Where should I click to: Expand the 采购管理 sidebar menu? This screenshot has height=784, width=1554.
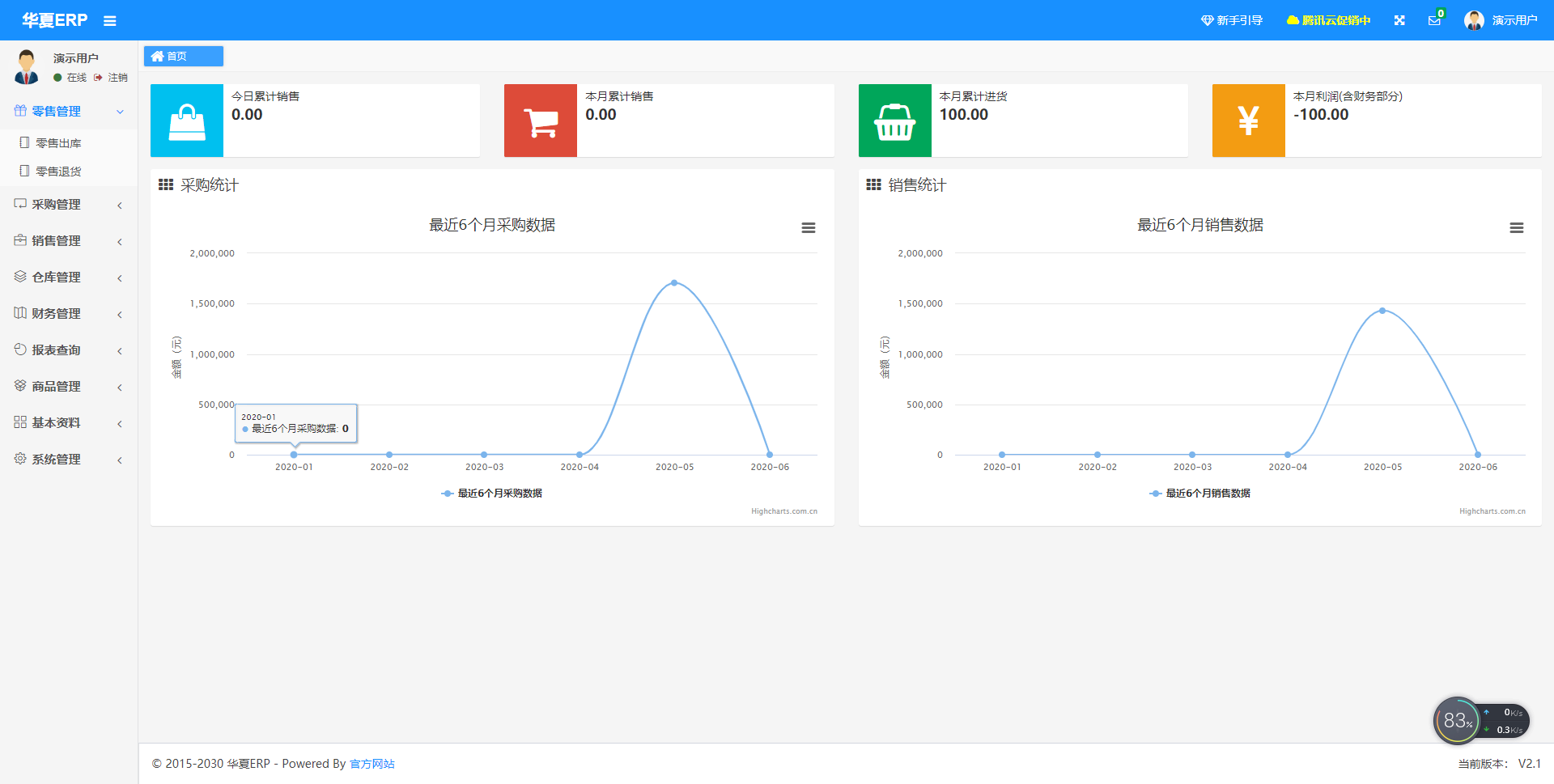(68, 205)
